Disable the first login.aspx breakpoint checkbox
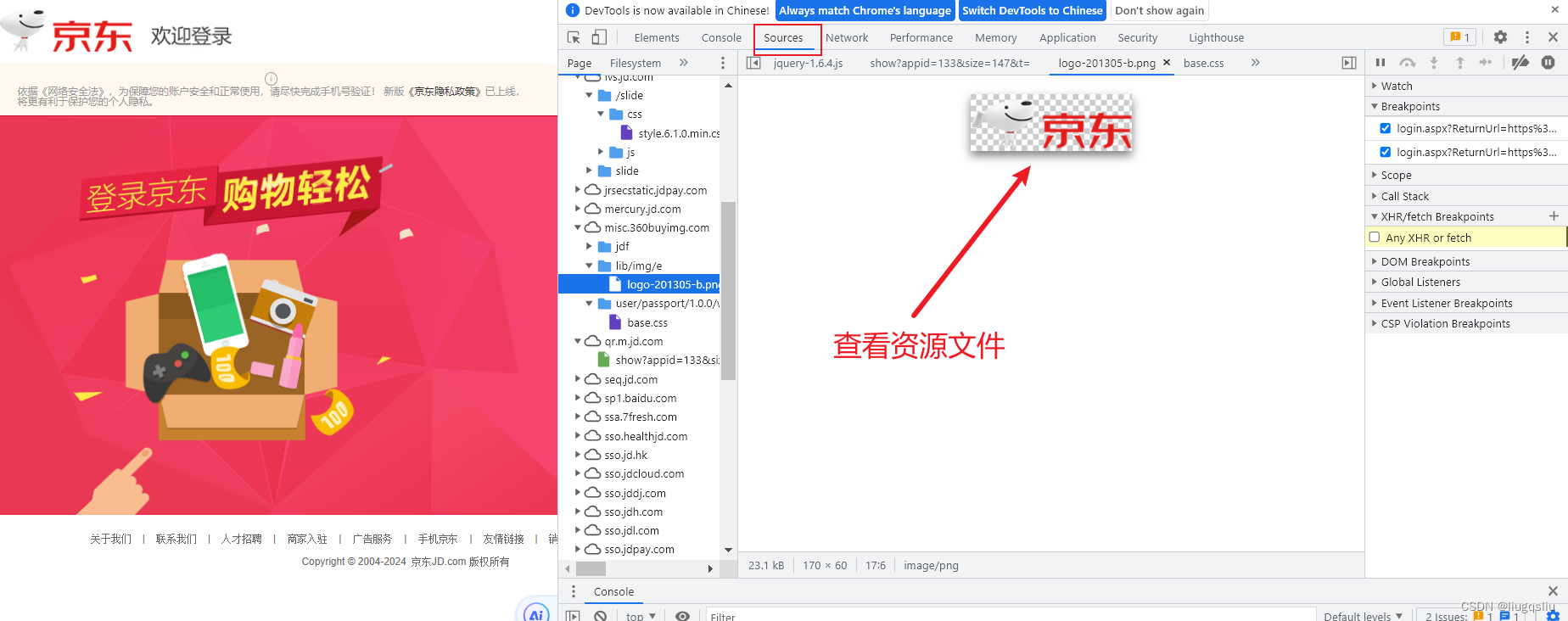The height and width of the screenshot is (621, 1568). click(1386, 128)
